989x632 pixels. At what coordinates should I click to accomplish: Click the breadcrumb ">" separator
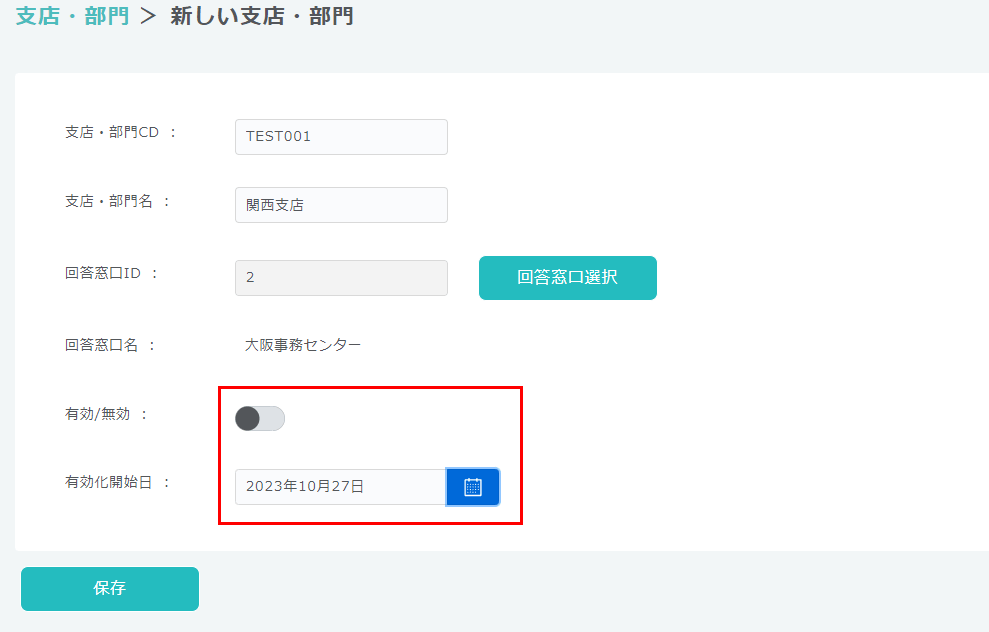click(x=149, y=17)
